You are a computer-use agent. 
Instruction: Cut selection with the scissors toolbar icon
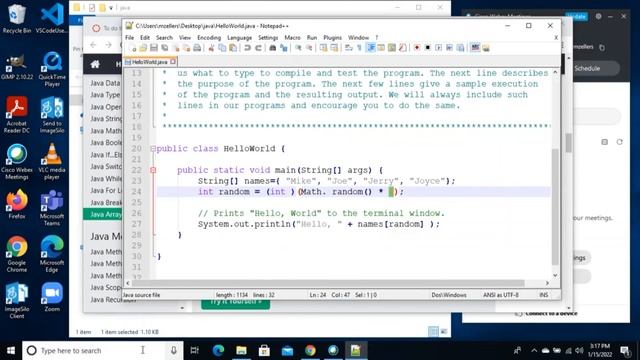pyautogui.click(x=211, y=48)
